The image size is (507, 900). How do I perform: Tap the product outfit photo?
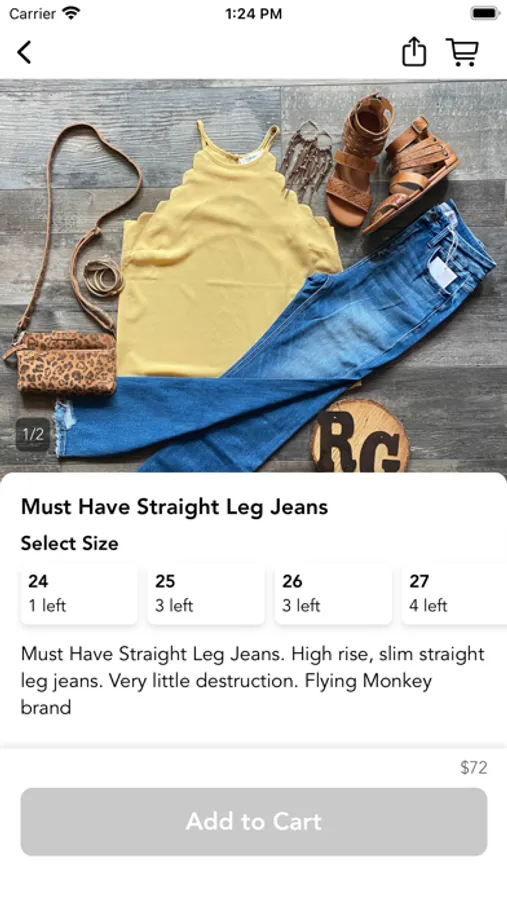click(x=253, y=276)
